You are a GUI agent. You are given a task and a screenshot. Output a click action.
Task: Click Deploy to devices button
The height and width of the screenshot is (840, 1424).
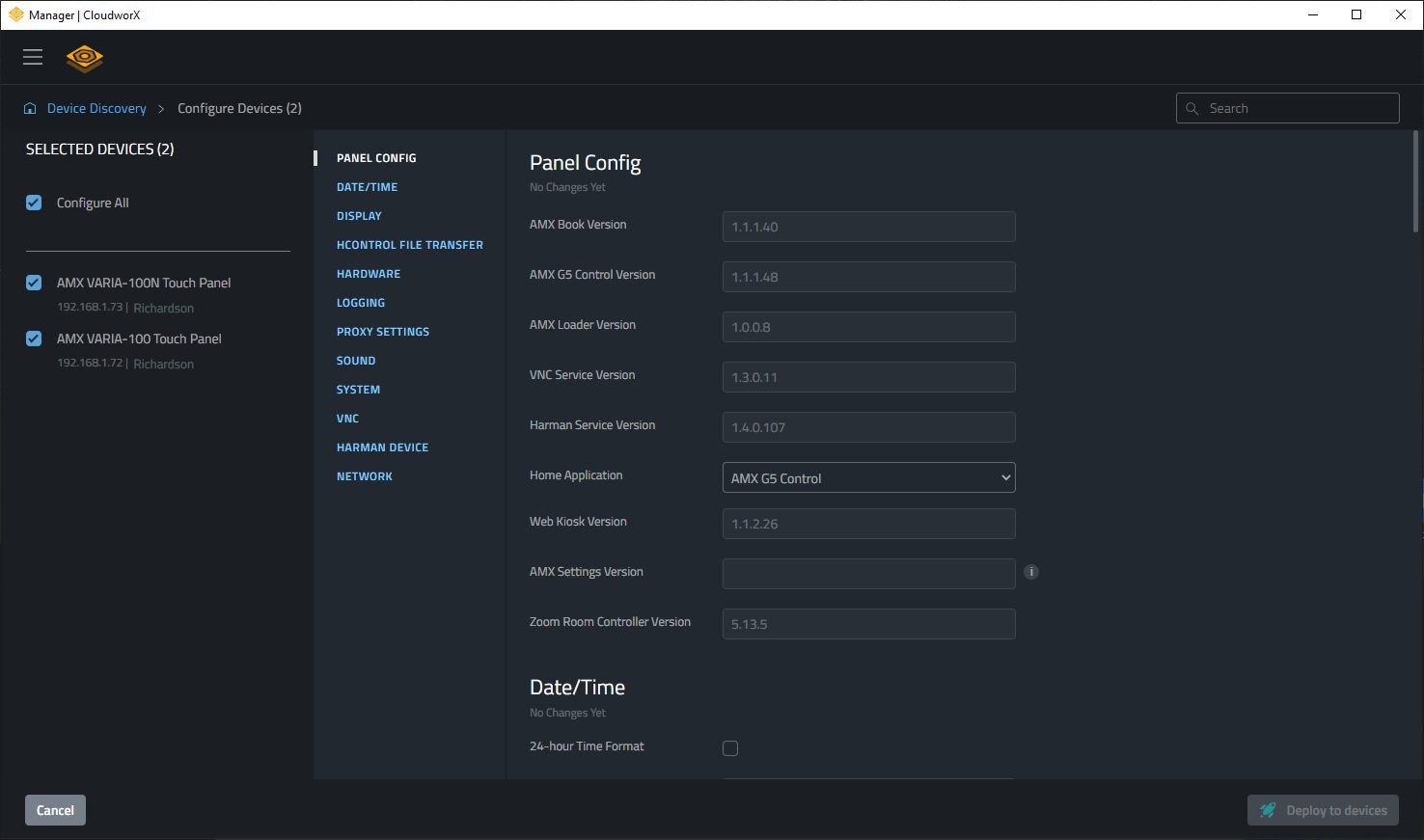tap(1323, 810)
